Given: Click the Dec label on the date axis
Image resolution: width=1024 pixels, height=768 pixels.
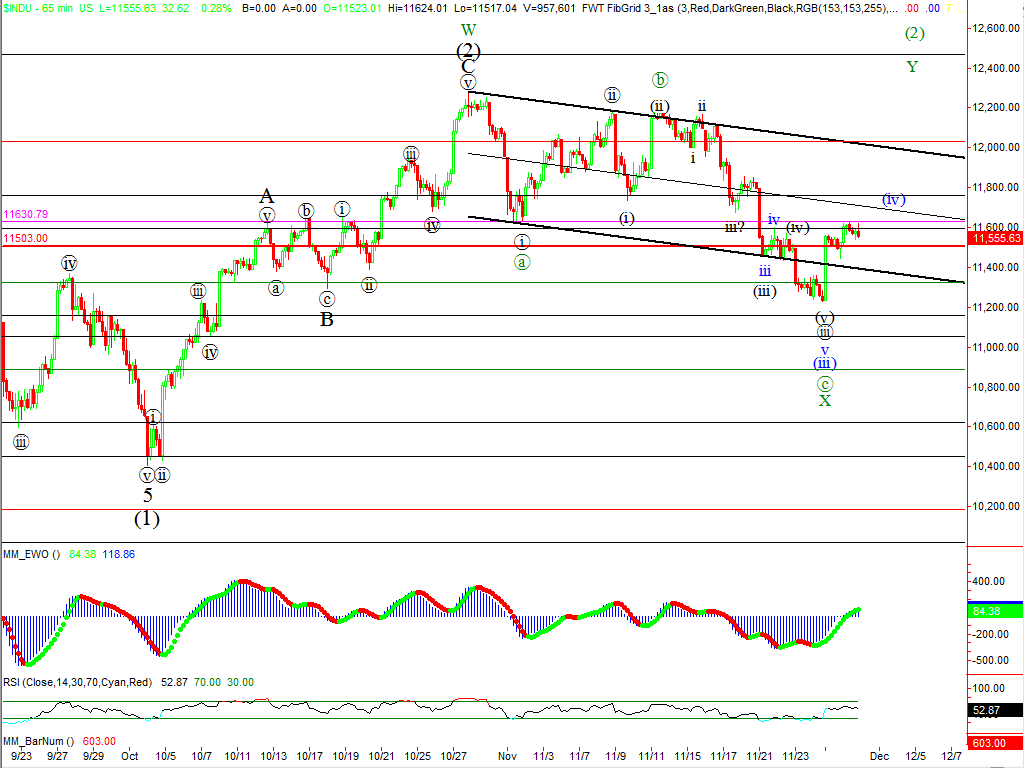Looking at the screenshot, I should coord(879,757).
